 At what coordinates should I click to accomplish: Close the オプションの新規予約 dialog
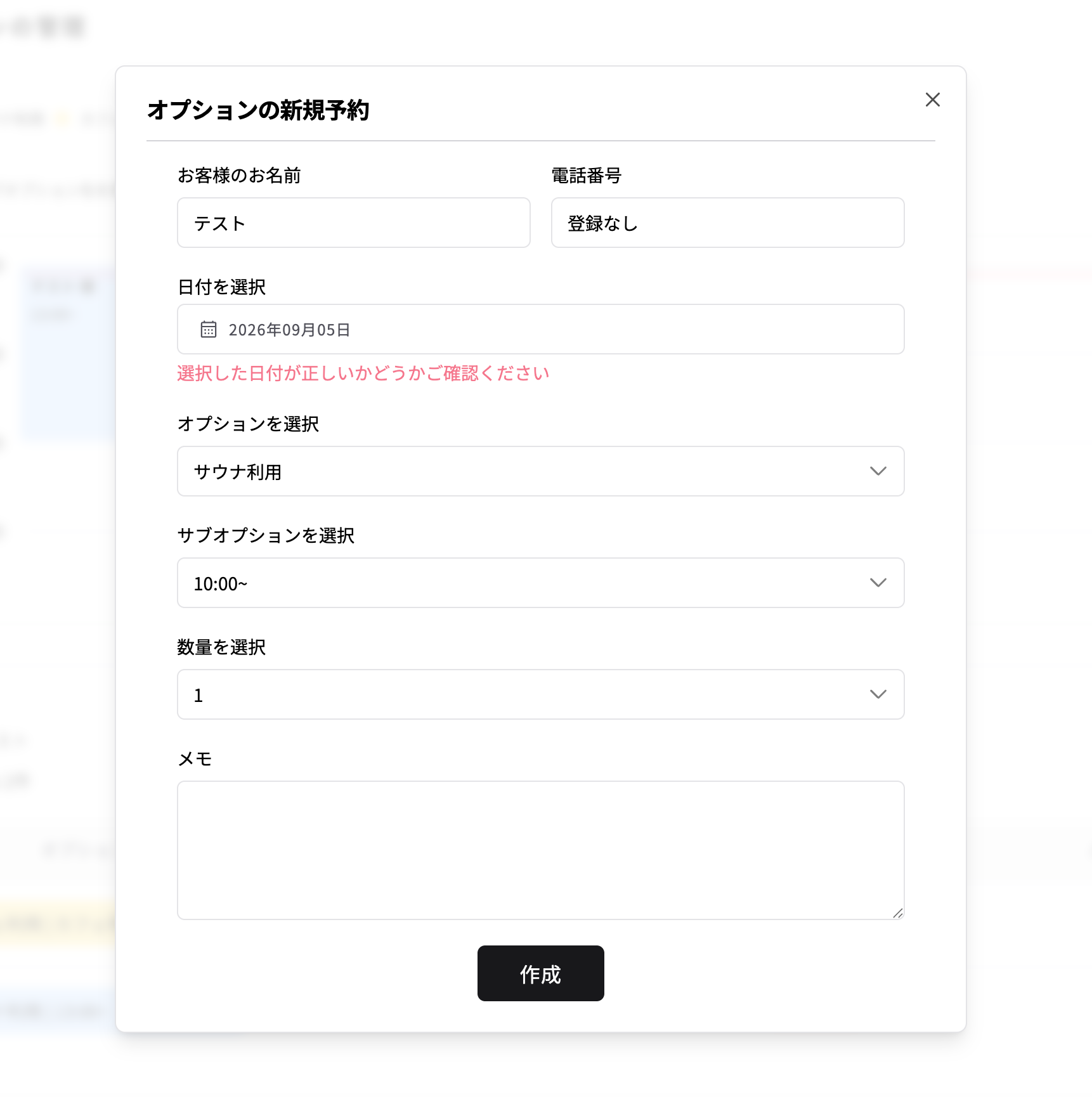pyautogui.click(x=932, y=100)
